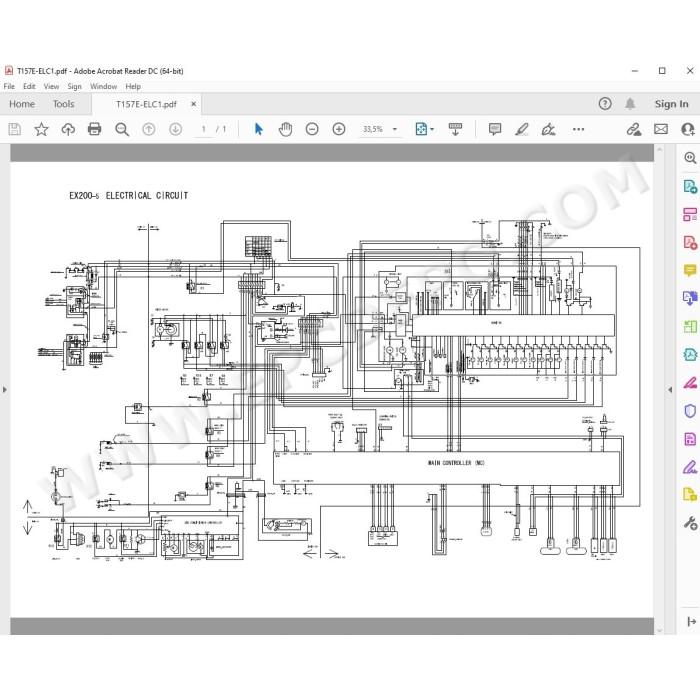700x700 pixels.
Task: Open Protect shield tool in right pane
Action: point(690,411)
